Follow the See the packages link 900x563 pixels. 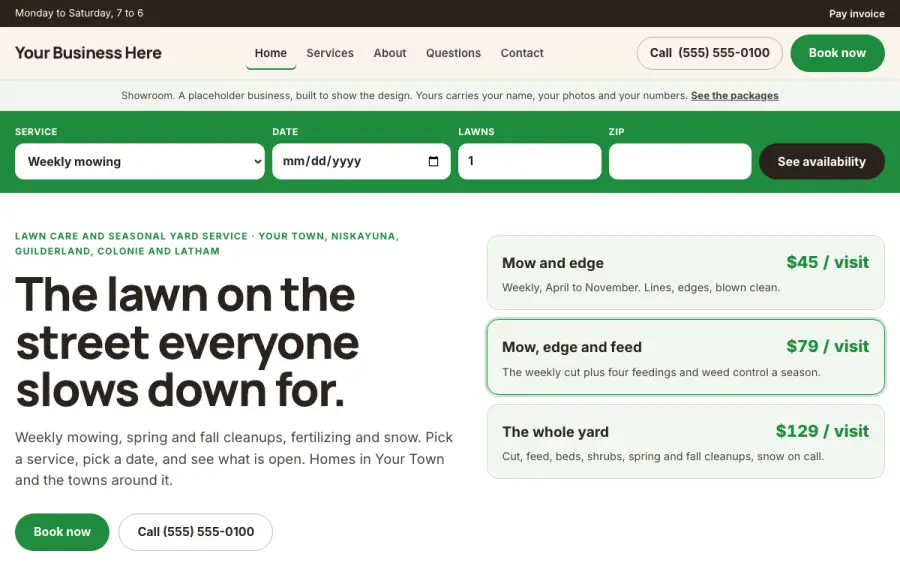pyautogui.click(x=734, y=96)
